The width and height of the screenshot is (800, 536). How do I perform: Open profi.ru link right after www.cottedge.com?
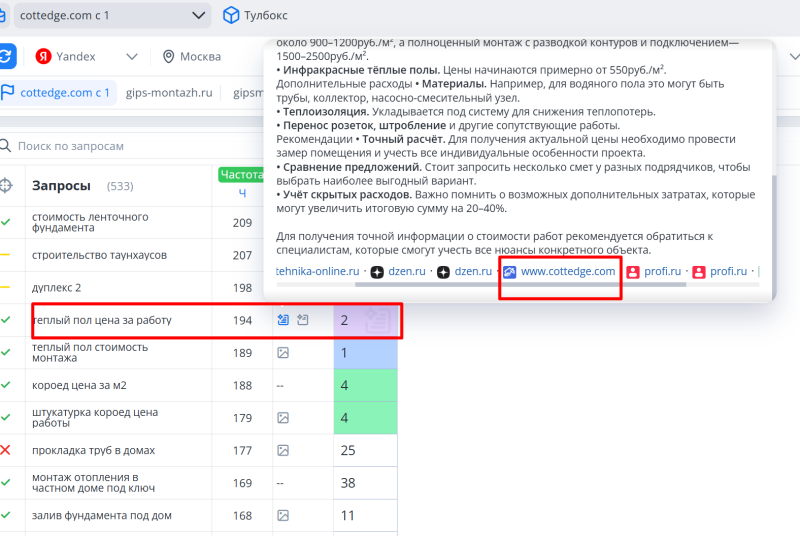click(662, 271)
